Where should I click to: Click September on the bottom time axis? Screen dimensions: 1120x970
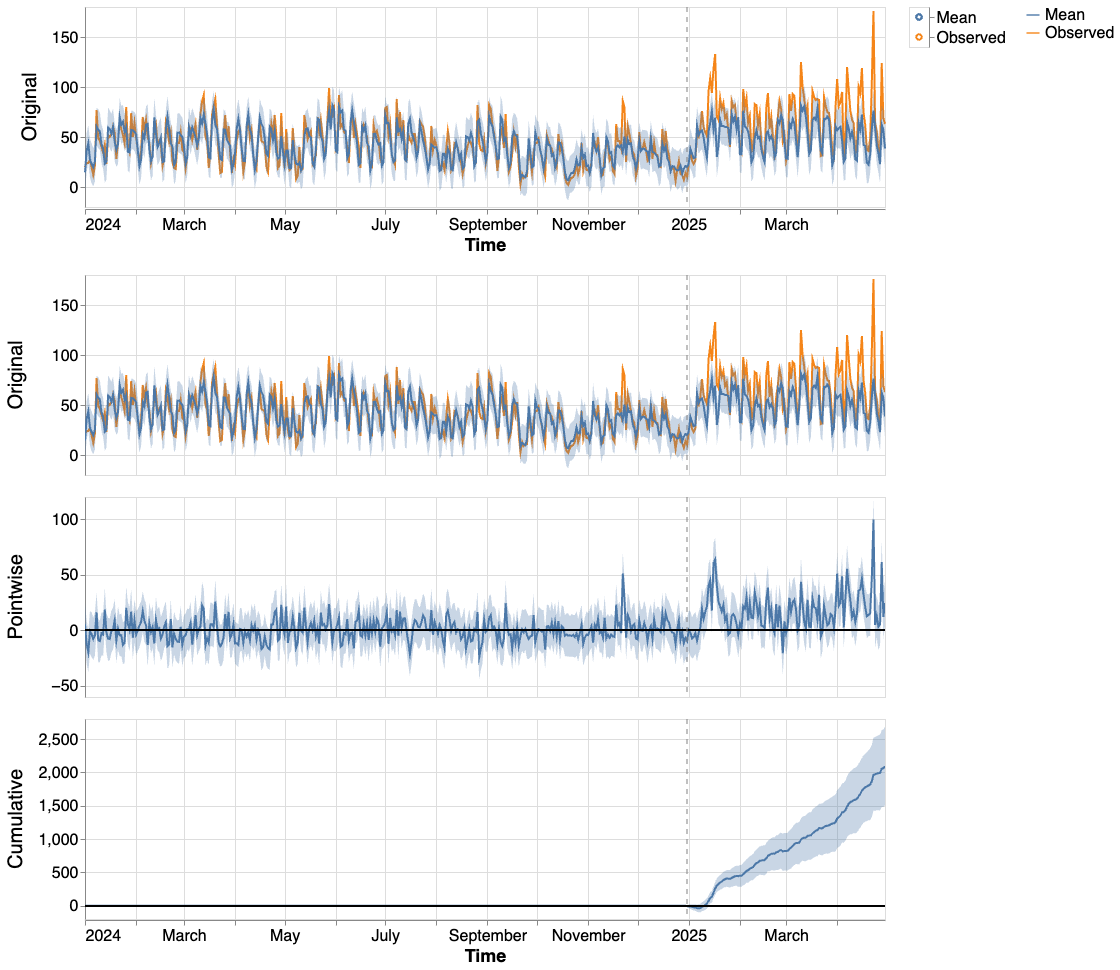(x=487, y=936)
